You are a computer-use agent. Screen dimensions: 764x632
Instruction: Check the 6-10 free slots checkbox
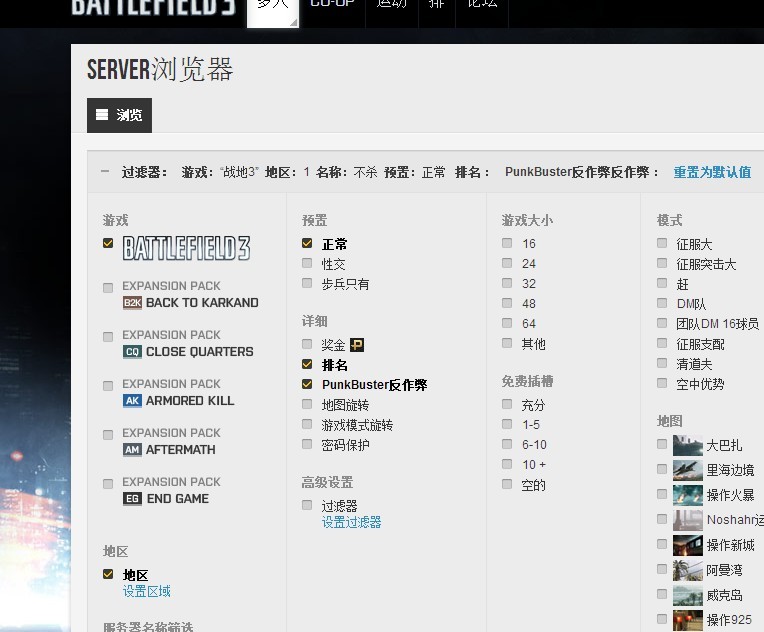pos(507,443)
